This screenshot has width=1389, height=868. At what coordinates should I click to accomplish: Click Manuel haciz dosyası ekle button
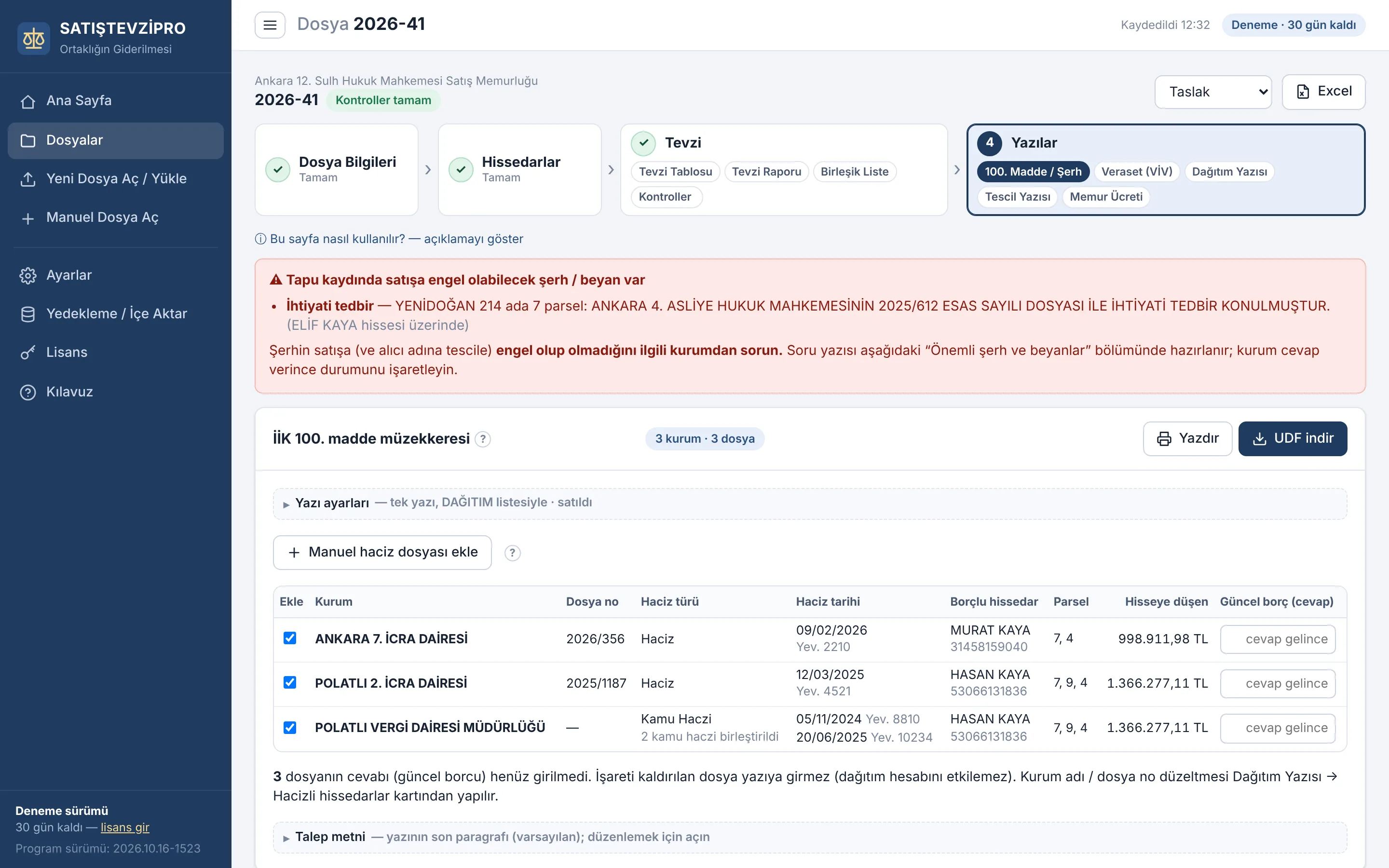pos(382,553)
